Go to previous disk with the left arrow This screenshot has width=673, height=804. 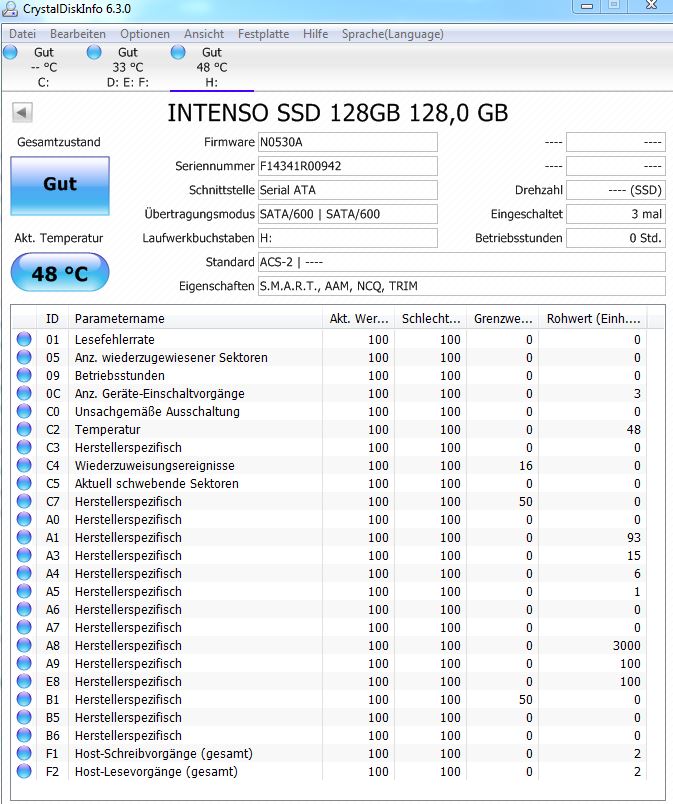22,113
